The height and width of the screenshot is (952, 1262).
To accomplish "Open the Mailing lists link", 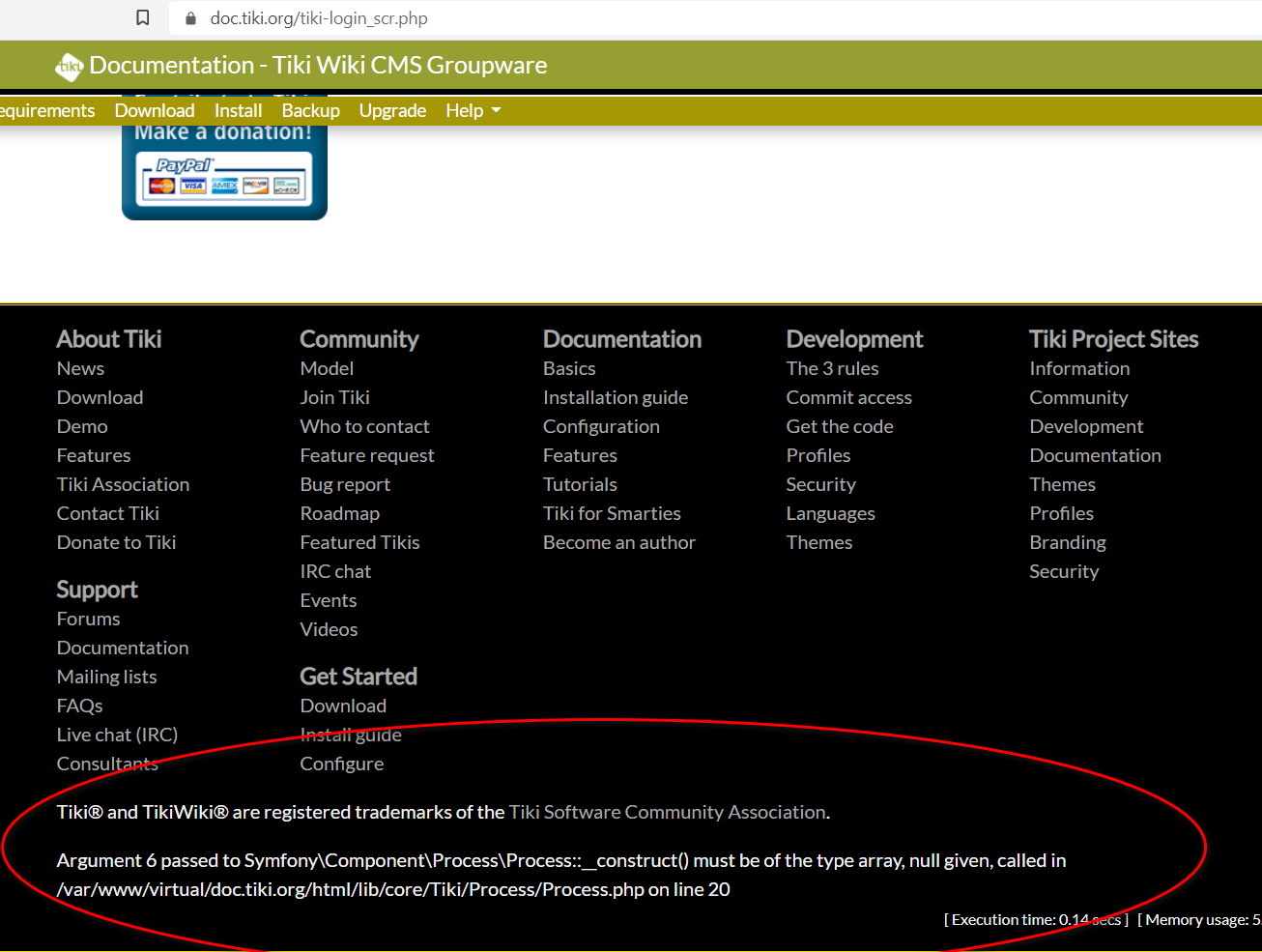I will pyautogui.click(x=106, y=677).
